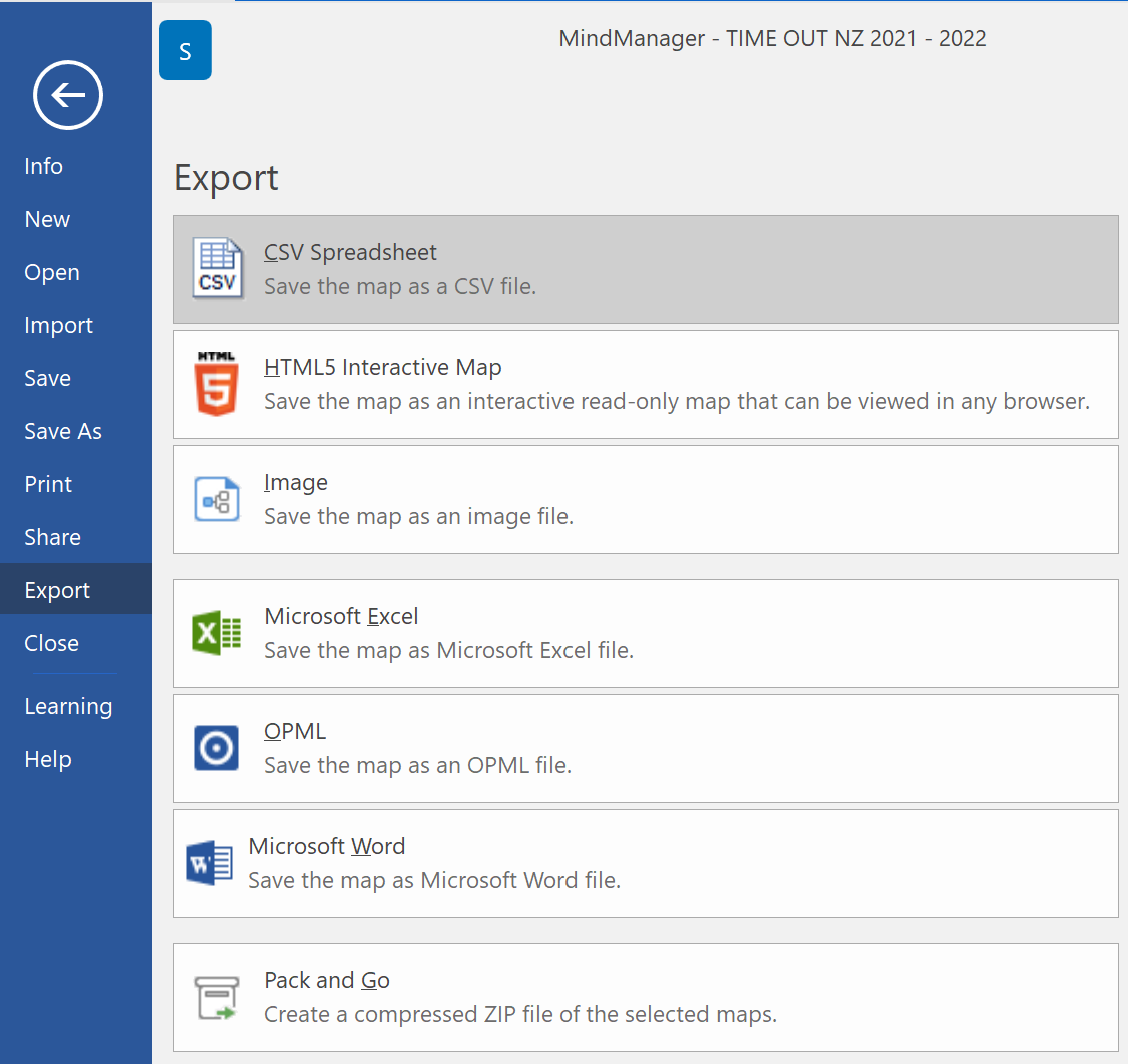The height and width of the screenshot is (1064, 1128).
Task: Switch to the Share section
Action: point(52,537)
